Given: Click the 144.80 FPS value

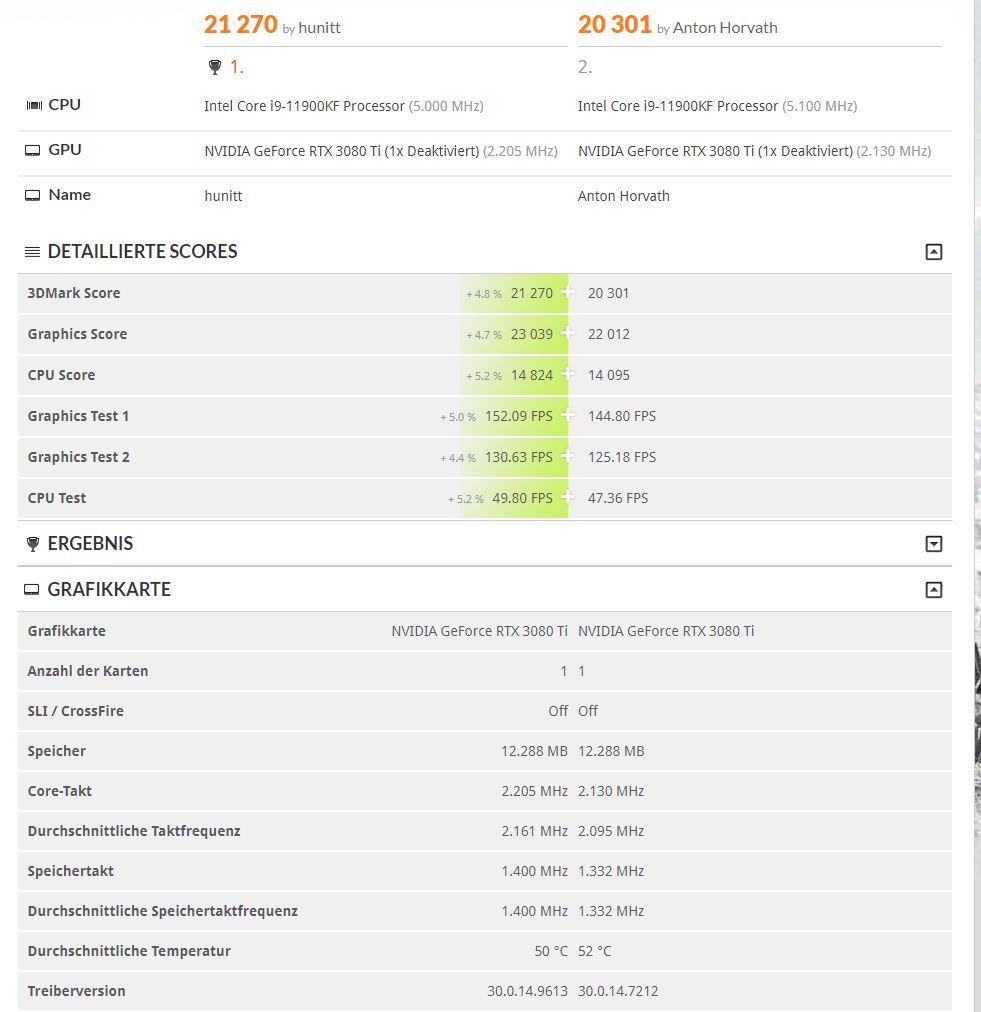Looking at the screenshot, I should (x=622, y=416).
